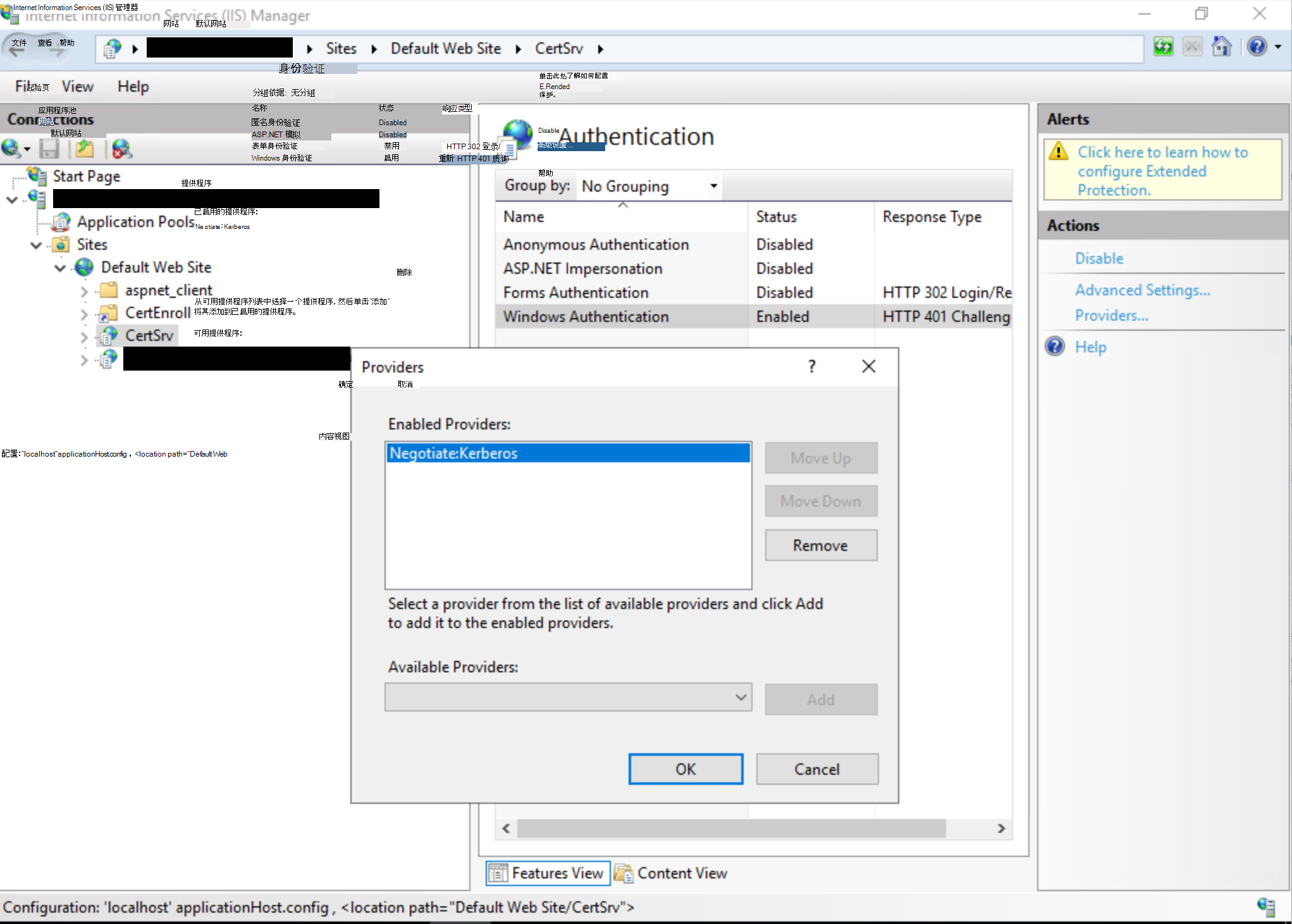Open the Help question mark icon top right

click(x=1257, y=47)
